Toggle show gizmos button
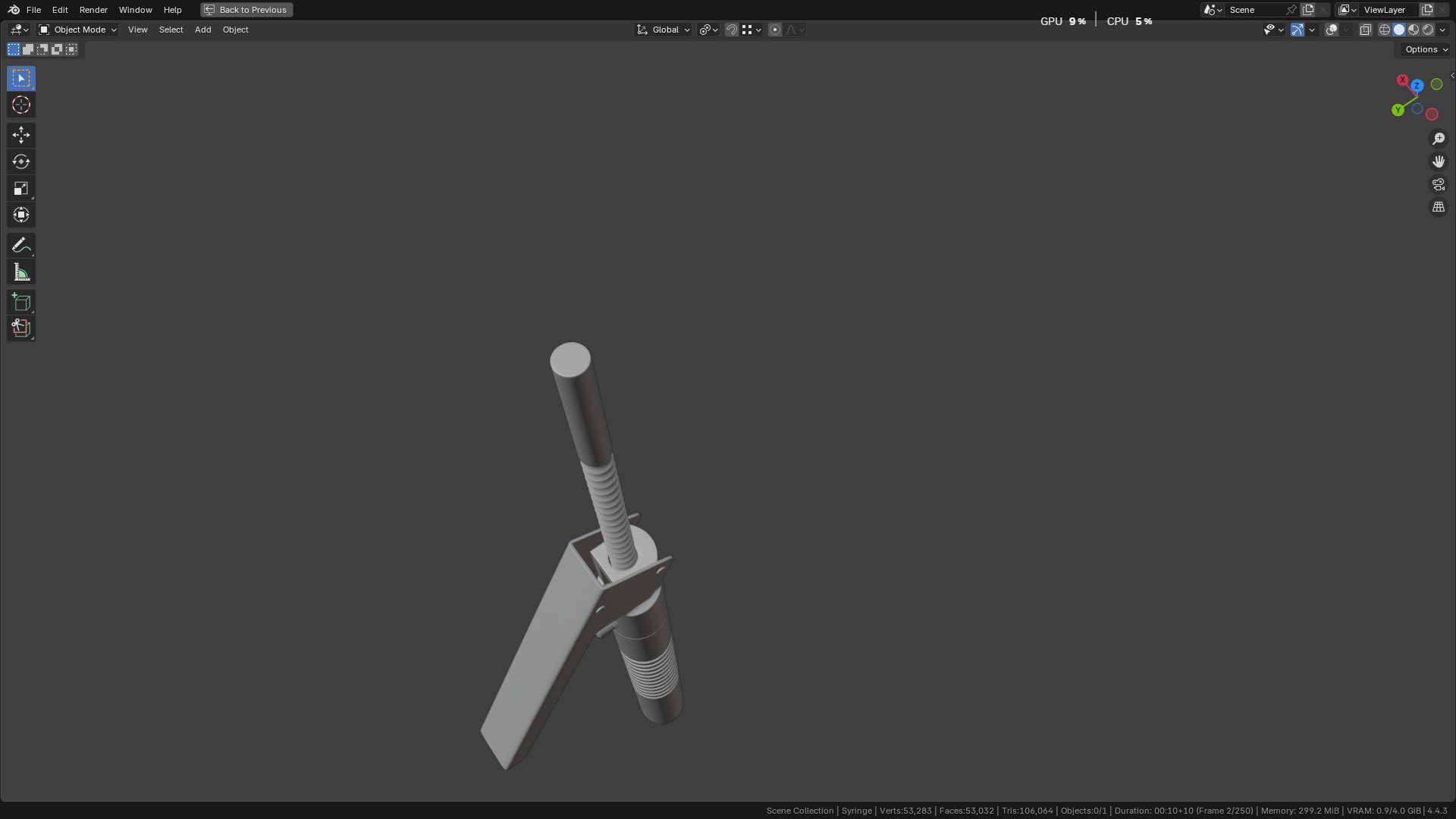This screenshot has width=1456, height=819. (1298, 30)
